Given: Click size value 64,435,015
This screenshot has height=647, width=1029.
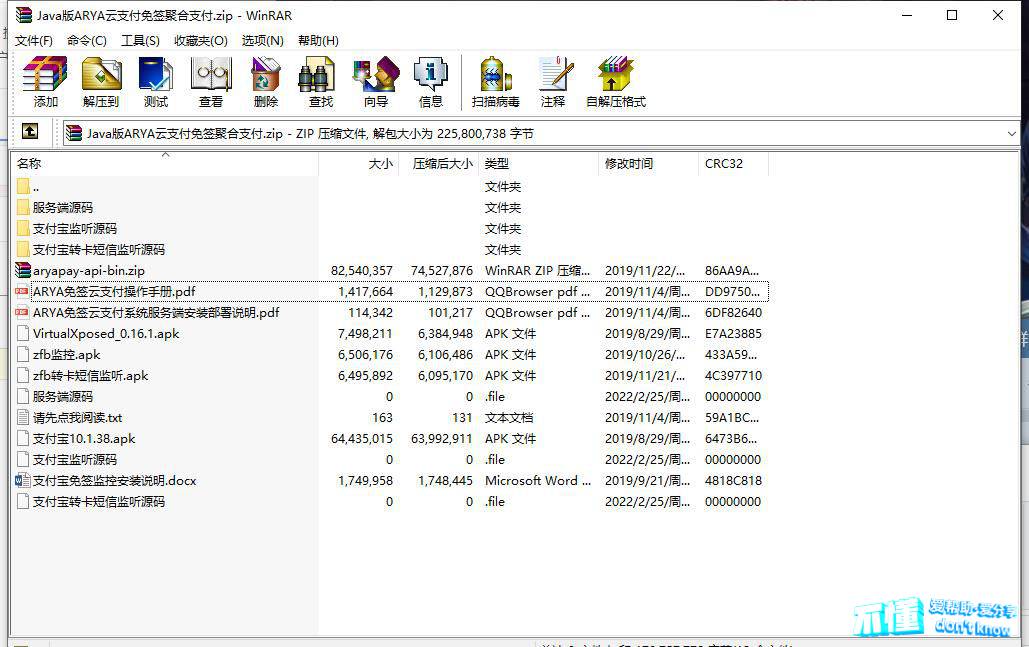Looking at the screenshot, I should [x=362, y=438].
